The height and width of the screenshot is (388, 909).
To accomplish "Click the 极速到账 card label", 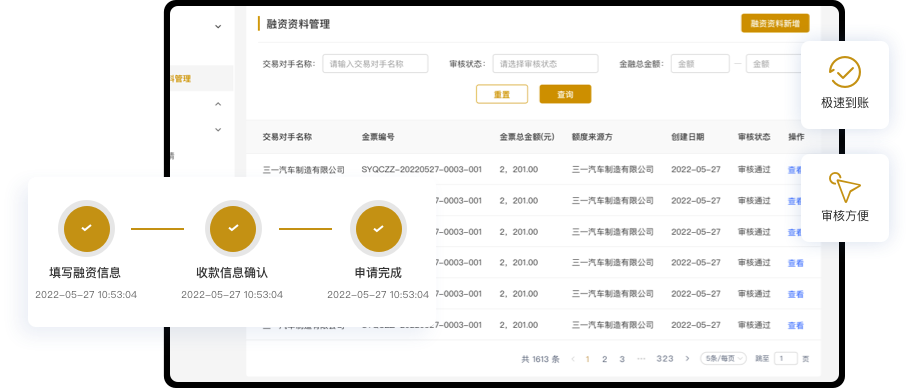I will [845, 103].
